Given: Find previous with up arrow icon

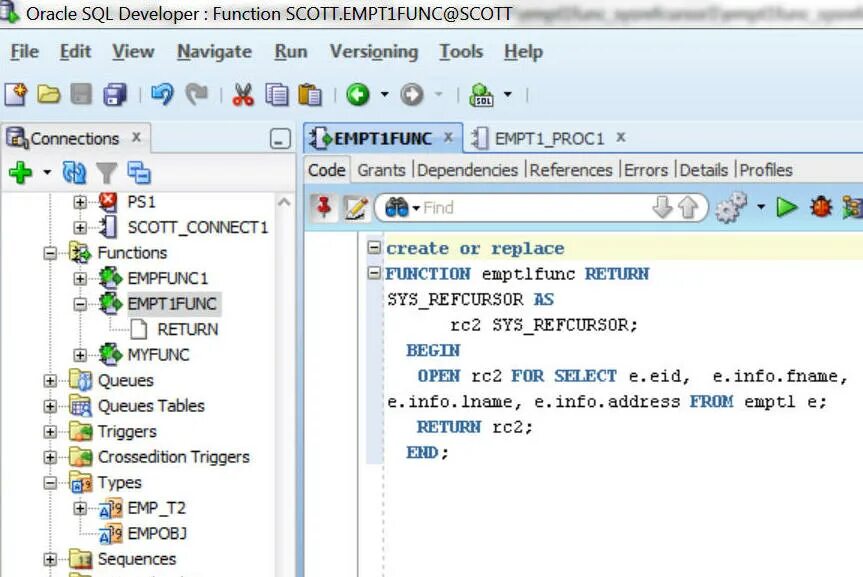Looking at the screenshot, I should (688, 208).
